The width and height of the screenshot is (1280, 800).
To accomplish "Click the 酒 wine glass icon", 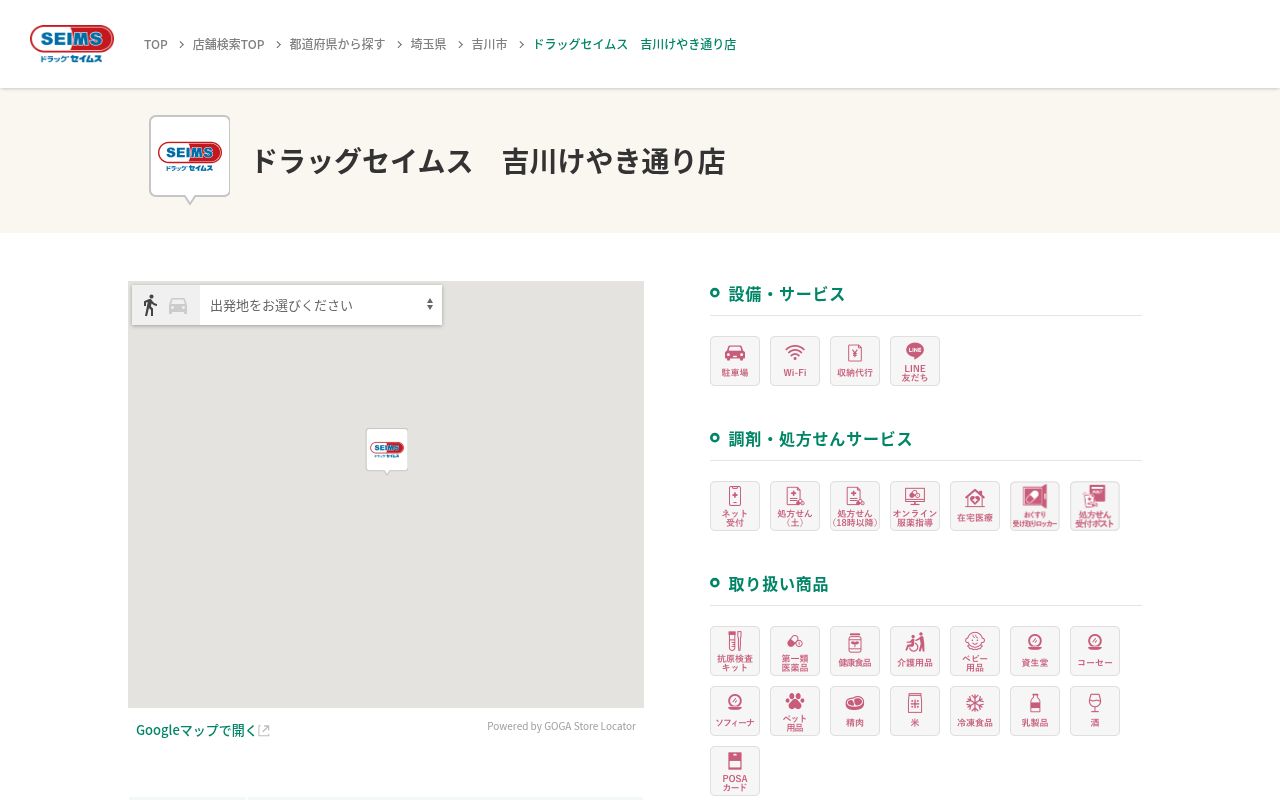I will (x=1095, y=711).
